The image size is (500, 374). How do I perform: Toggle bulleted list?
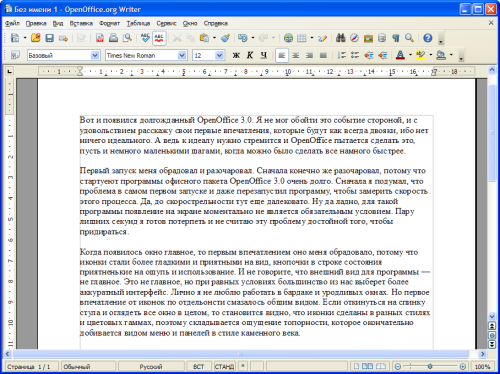click(355, 55)
